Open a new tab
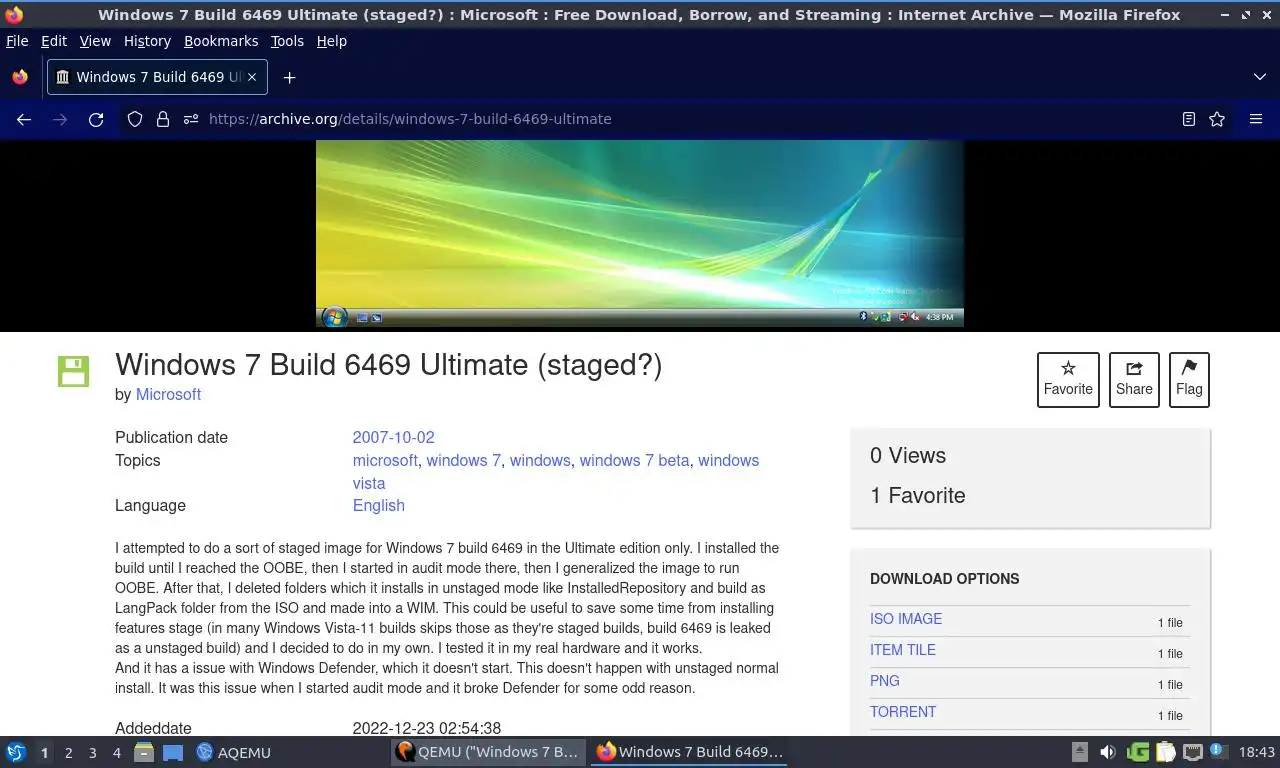The image size is (1280, 768). point(289,77)
